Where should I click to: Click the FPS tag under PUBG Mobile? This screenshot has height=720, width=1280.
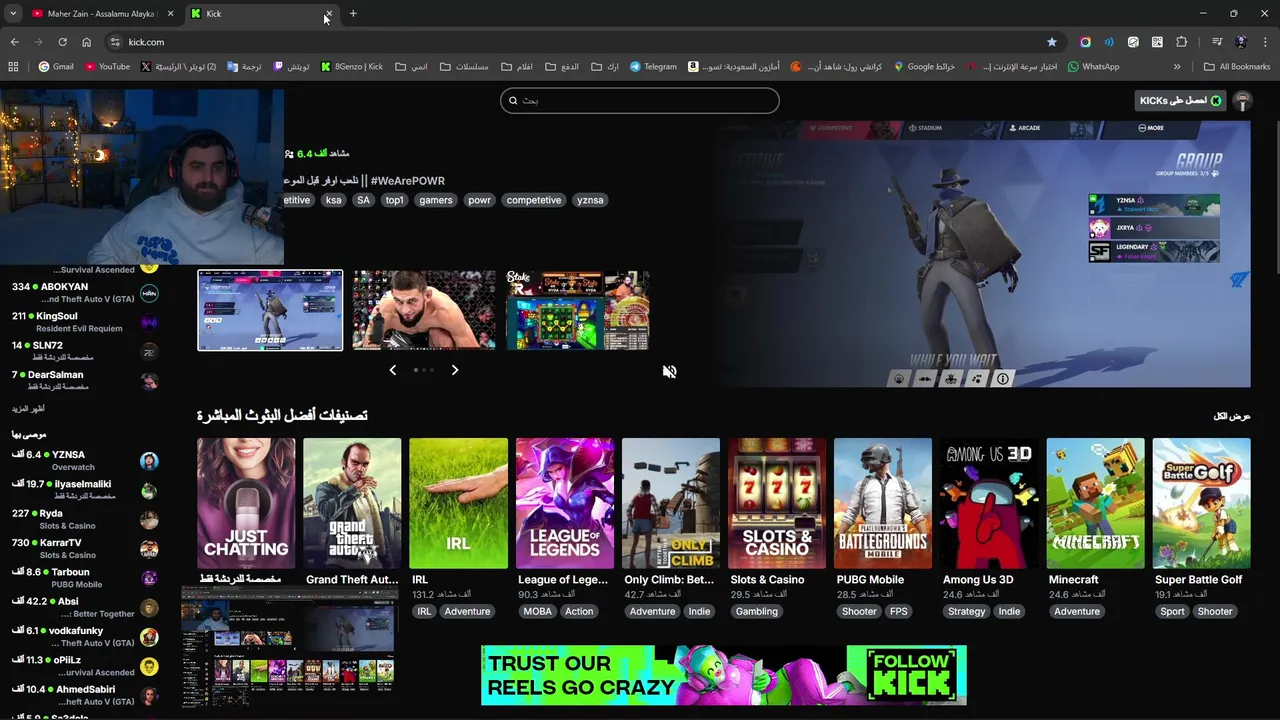(x=899, y=611)
